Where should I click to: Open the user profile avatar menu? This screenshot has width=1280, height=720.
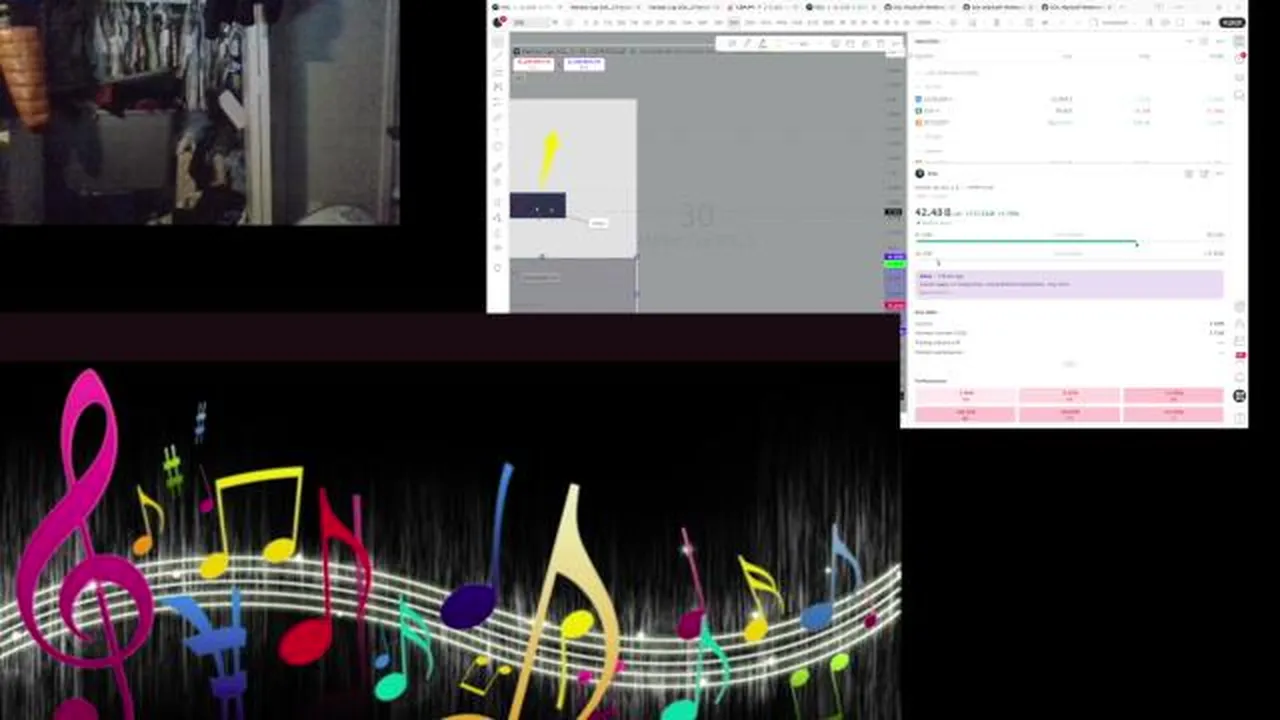pos(499,22)
